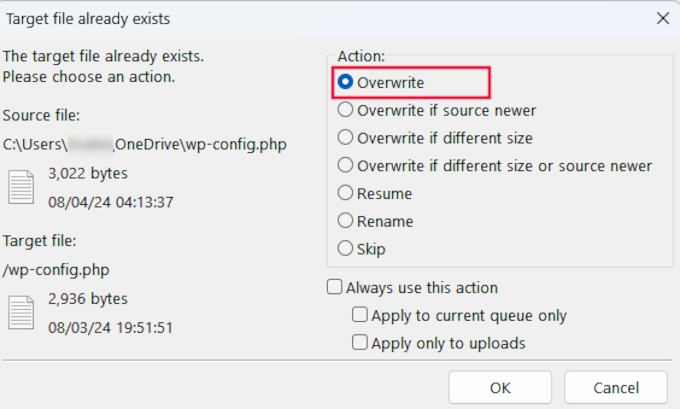This screenshot has width=680, height=409.
Task: Select Overwrite if different size option
Action: (x=346, y=138)
